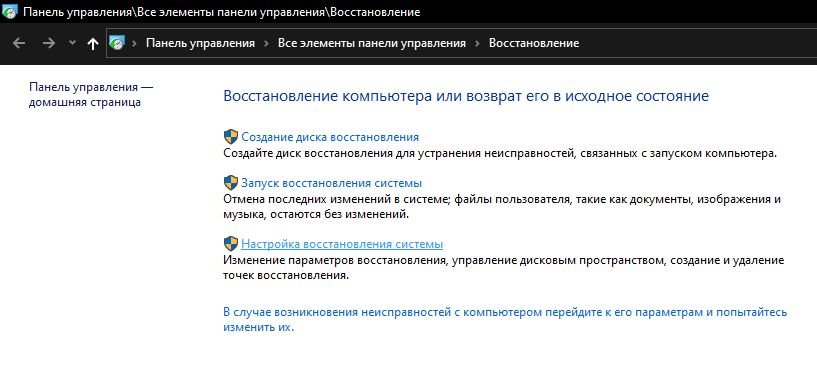Open Панель управления — домашняя страница link
Screen dimensions: 817x392
pyautogui.click(x=91, y=94)
